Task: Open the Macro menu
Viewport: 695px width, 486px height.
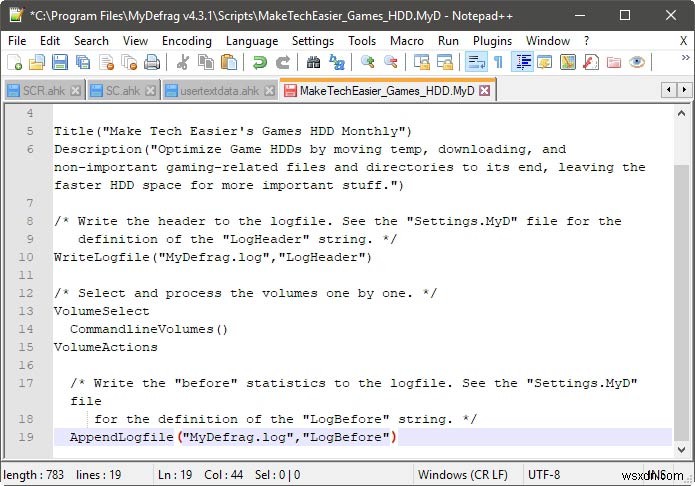Action: 407,41
